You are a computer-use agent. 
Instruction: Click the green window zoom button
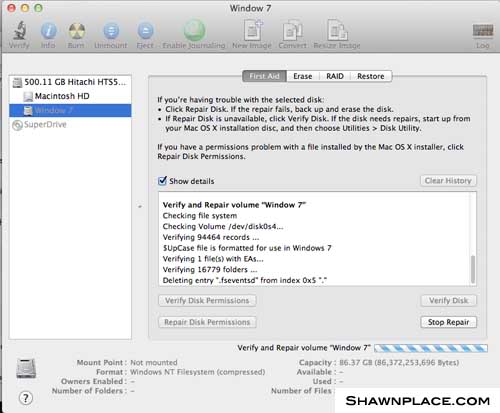click(x=38, y=8)
